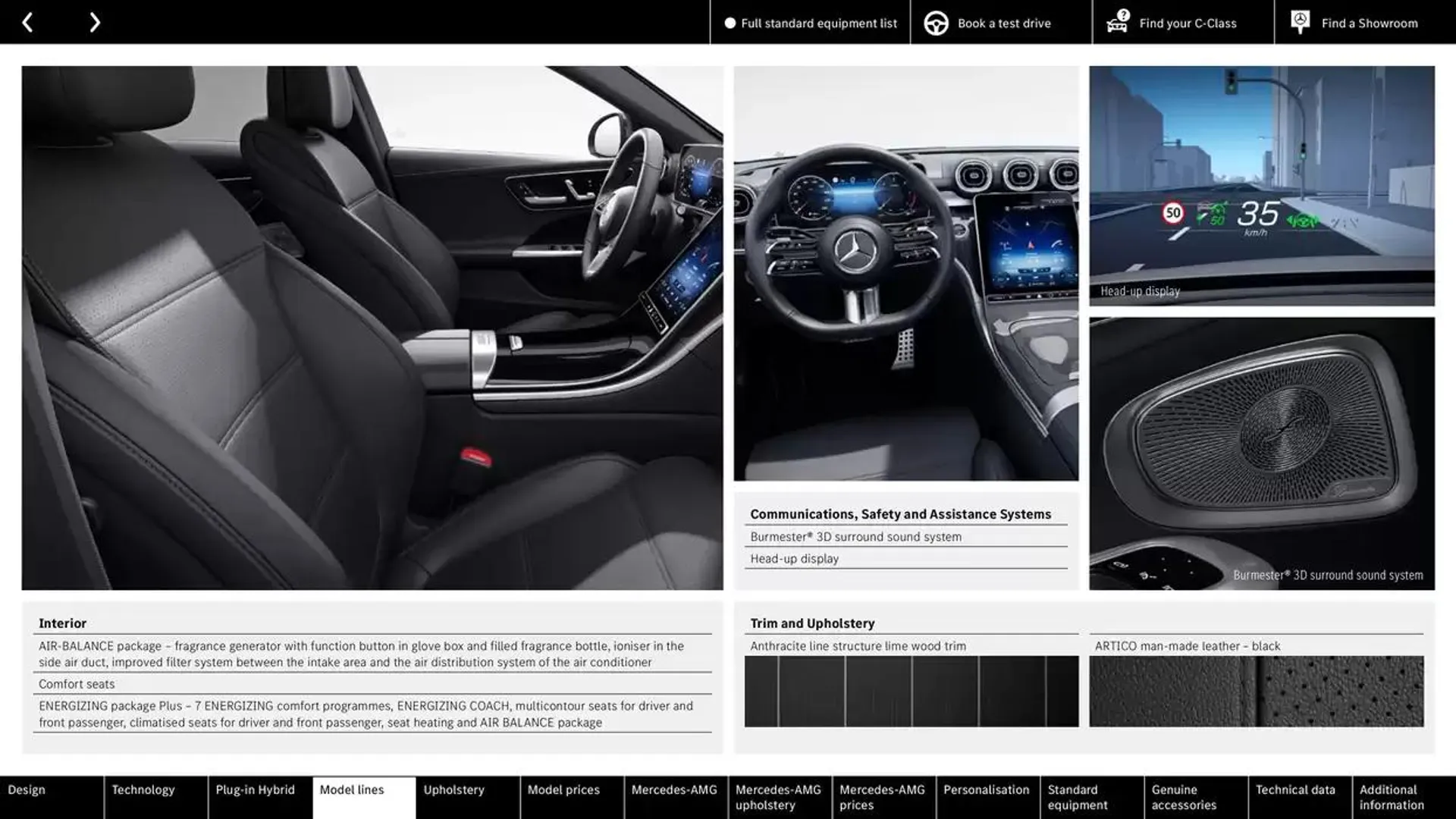Click the steering wheel icon for test drive
Viewport: 1456px width, 819px height.
click(934, 21)
